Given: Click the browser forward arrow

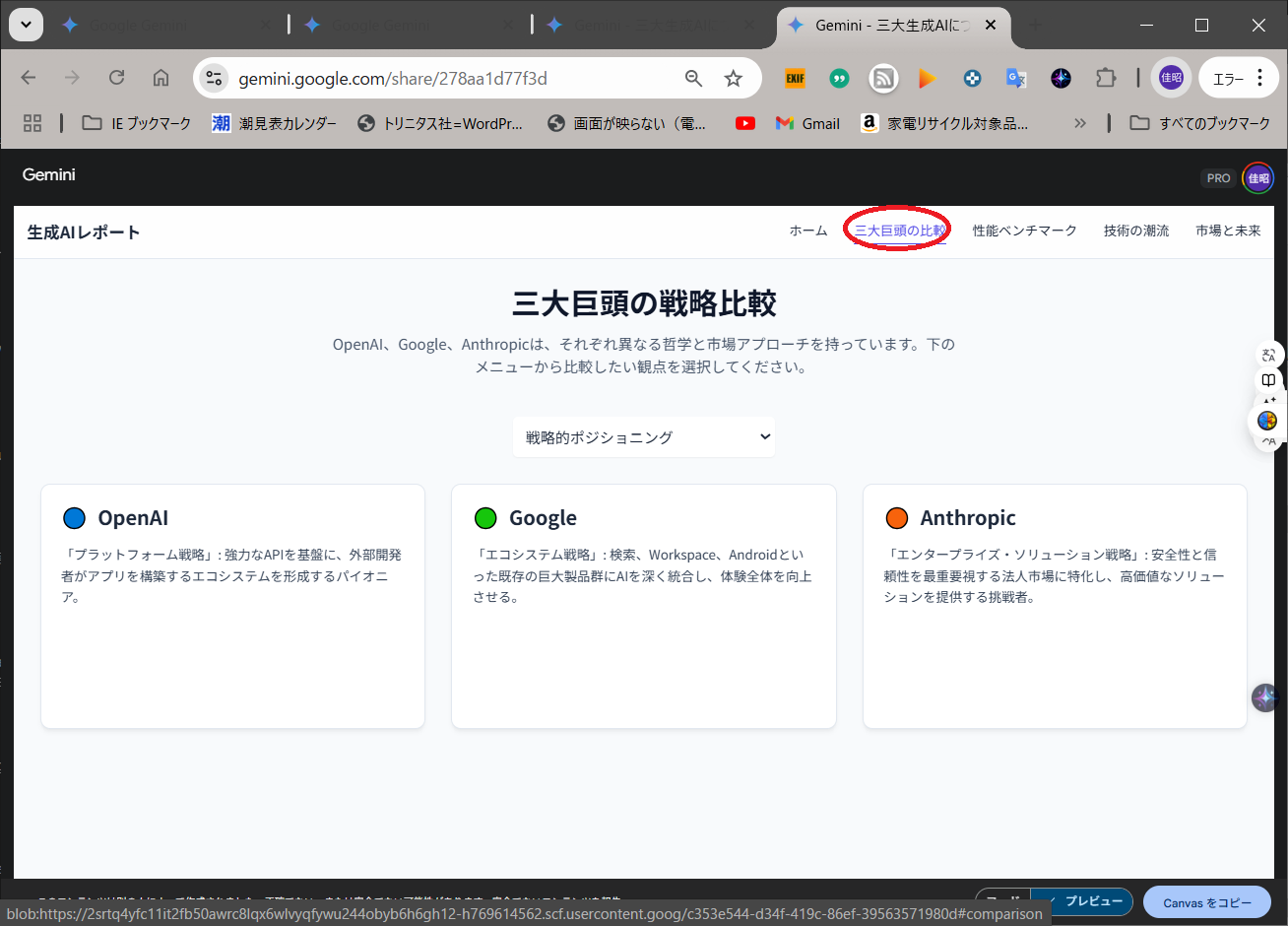Looking at the screenshot, I should pos(72,78).
